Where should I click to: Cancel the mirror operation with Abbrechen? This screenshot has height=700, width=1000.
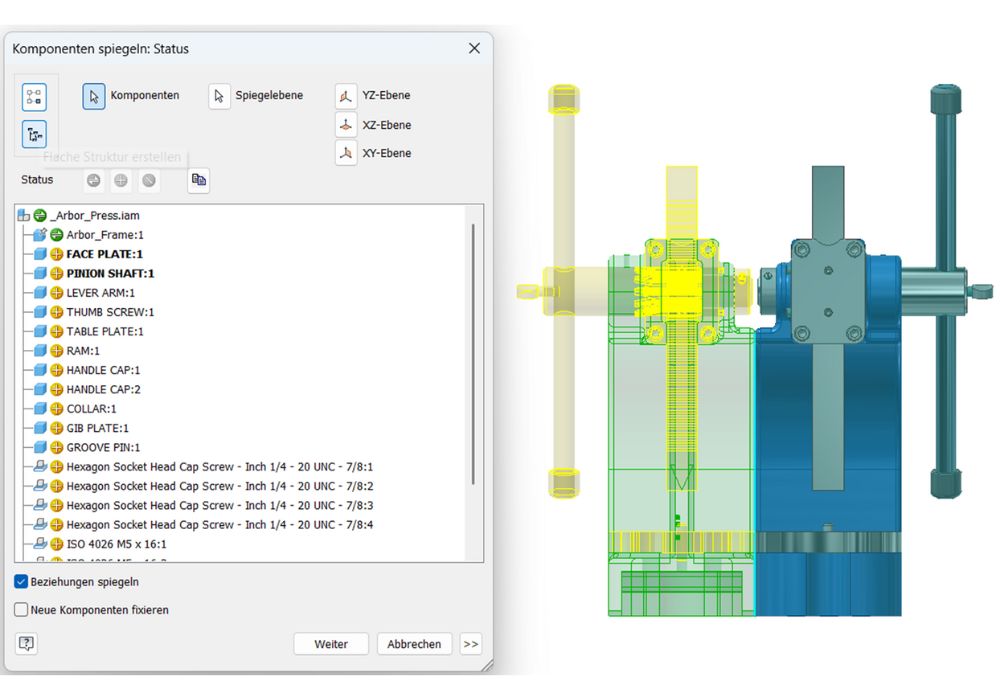tap(415, 644)
